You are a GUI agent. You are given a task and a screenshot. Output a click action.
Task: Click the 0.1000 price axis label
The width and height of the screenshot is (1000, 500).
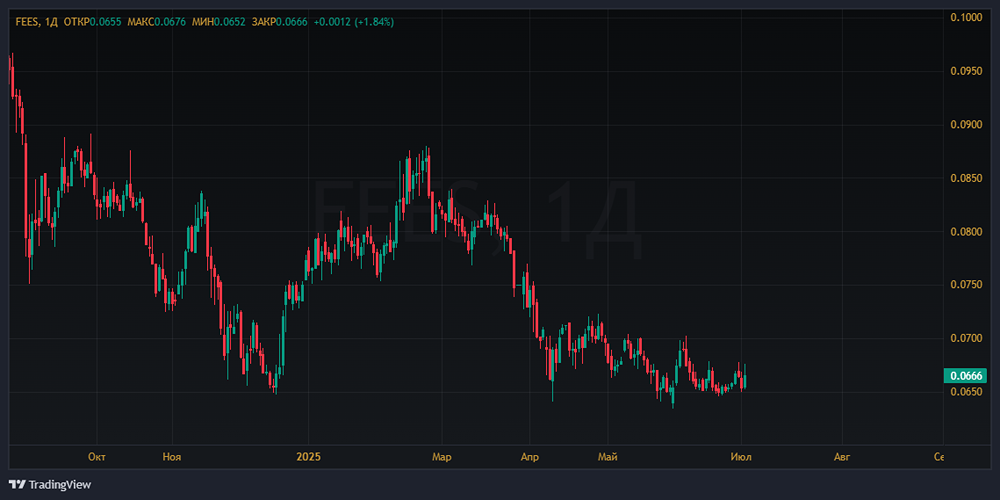tap(965, 17)
